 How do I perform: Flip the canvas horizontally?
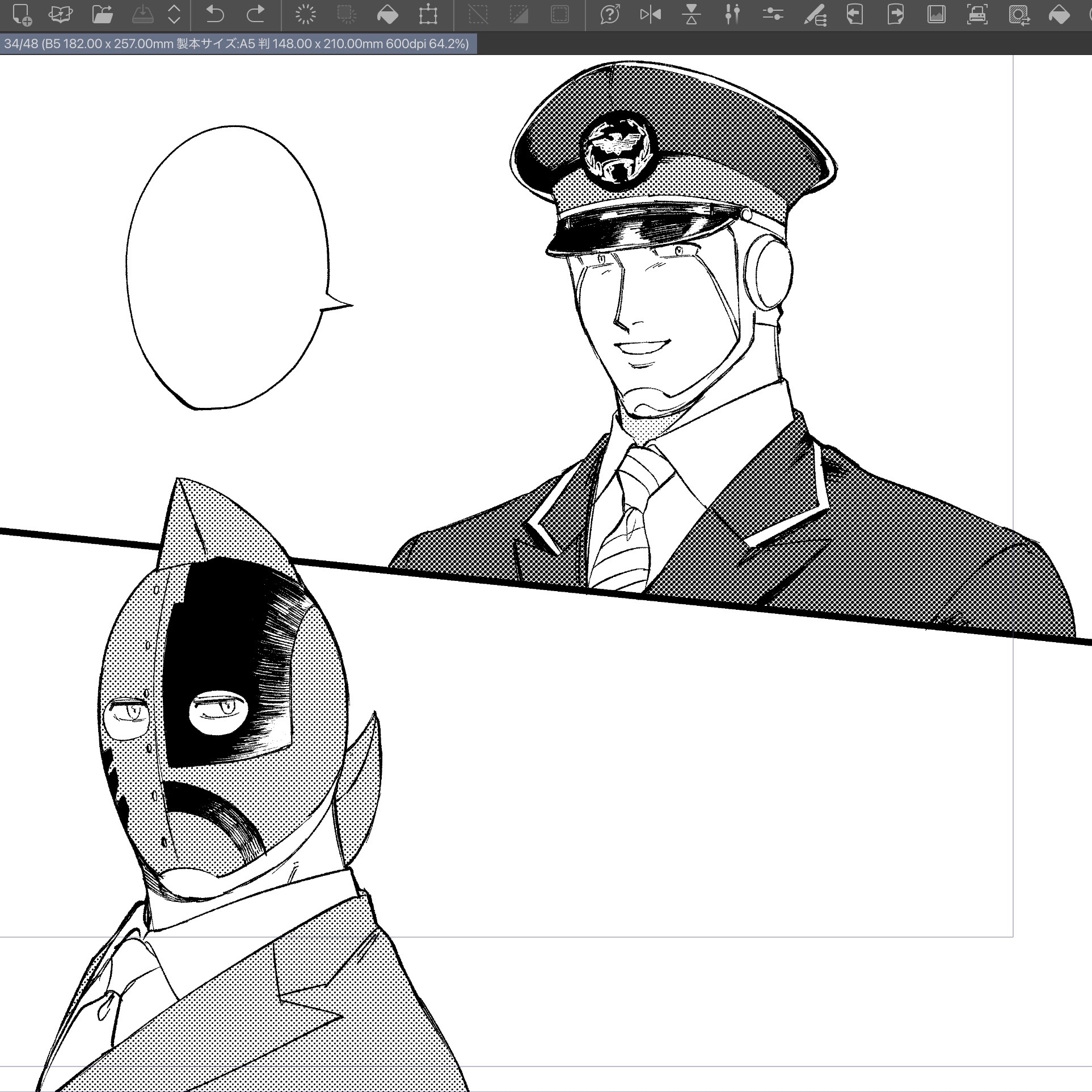coord(651,15)
